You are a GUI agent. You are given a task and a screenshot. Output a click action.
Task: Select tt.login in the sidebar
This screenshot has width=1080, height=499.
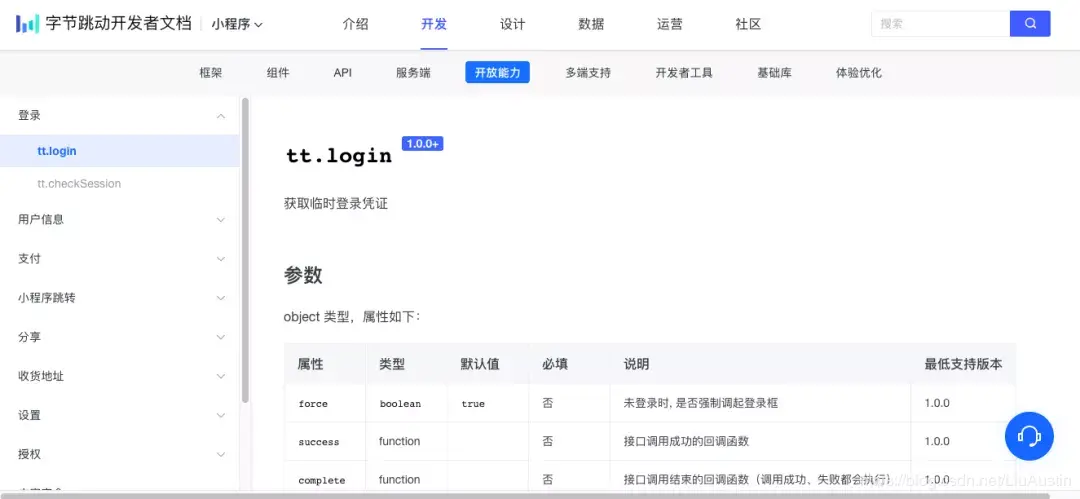tap(120, 151)
